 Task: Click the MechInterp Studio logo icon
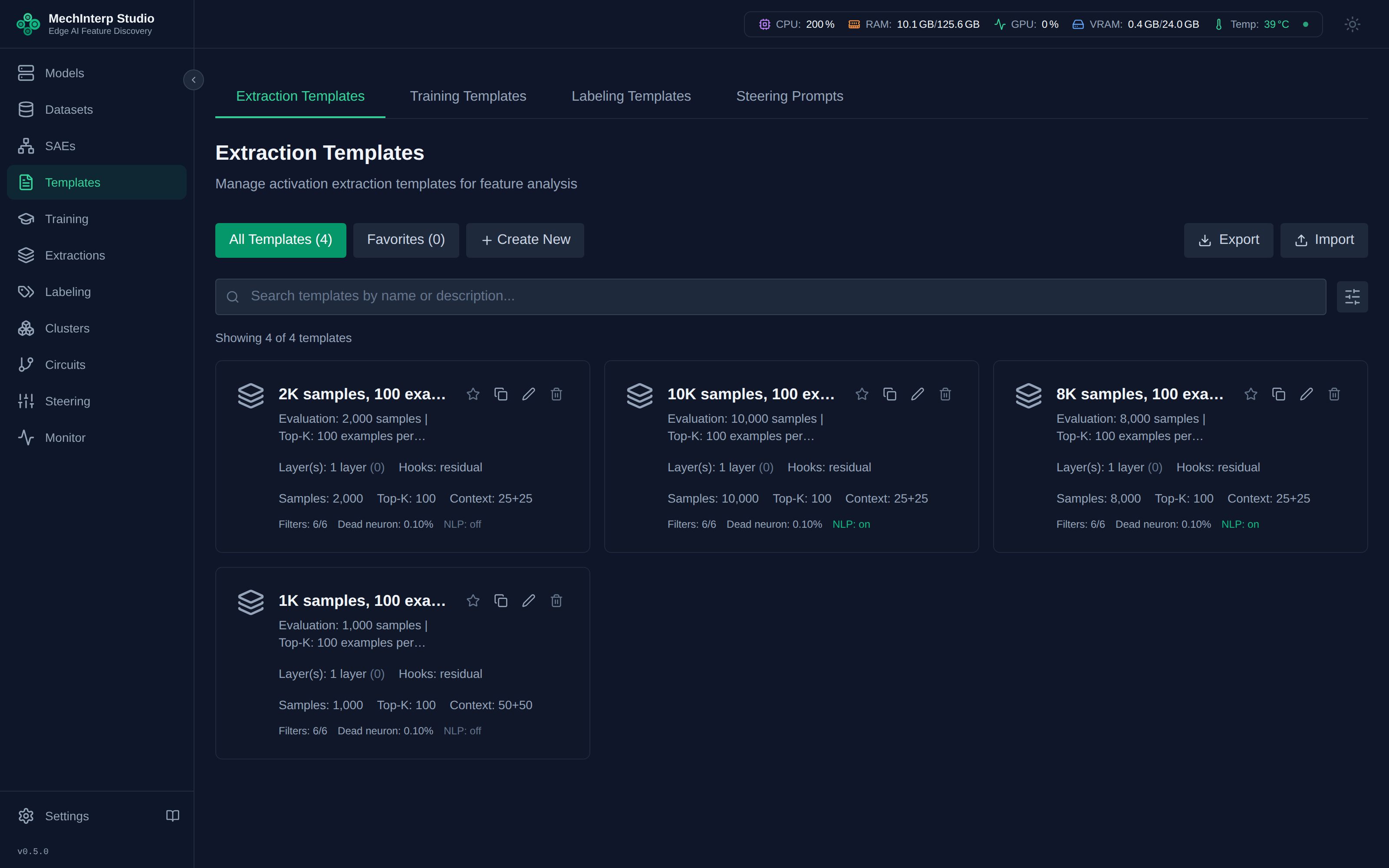tap(27, 24)
